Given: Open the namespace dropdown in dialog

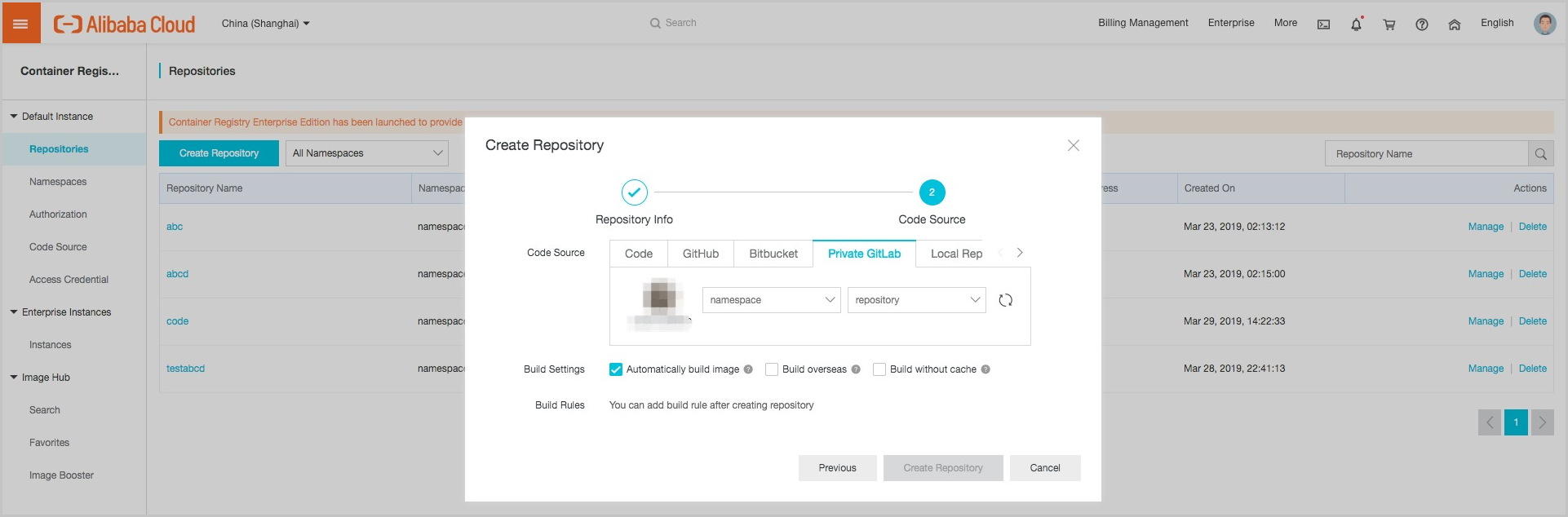Looking at the screenshot, I should (771, 300).
